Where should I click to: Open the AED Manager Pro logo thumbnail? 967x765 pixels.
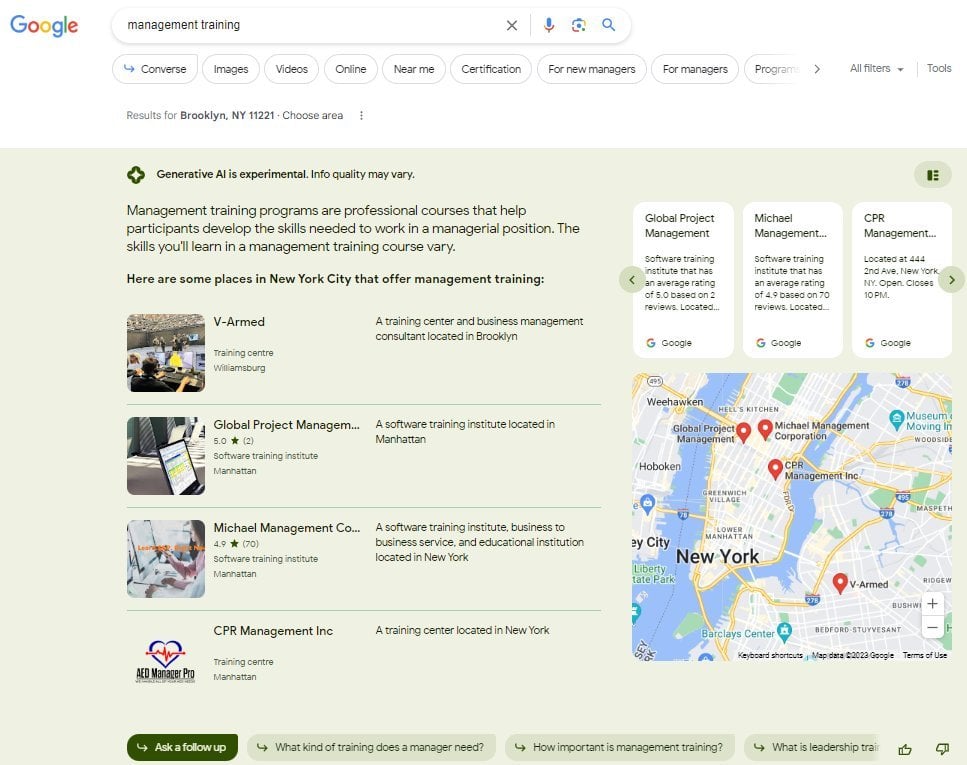point(166,661)
